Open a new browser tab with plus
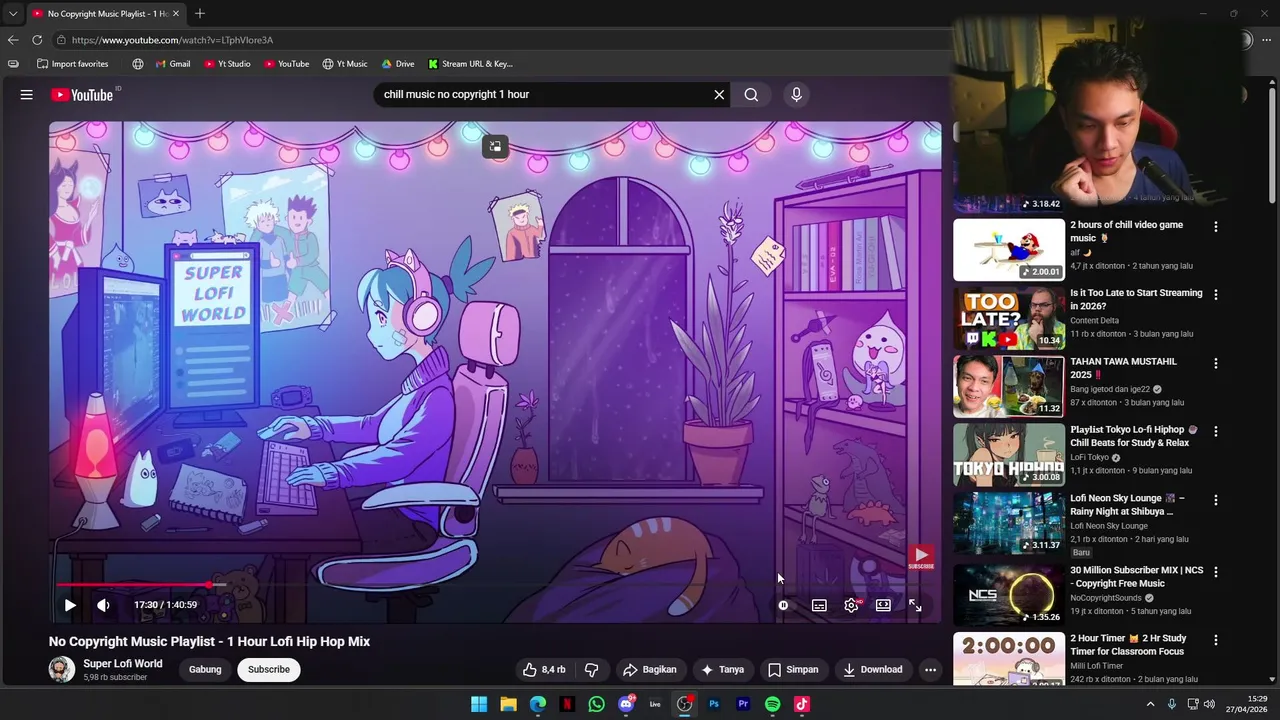This screenshot has height=720, width=1280. 200,14
